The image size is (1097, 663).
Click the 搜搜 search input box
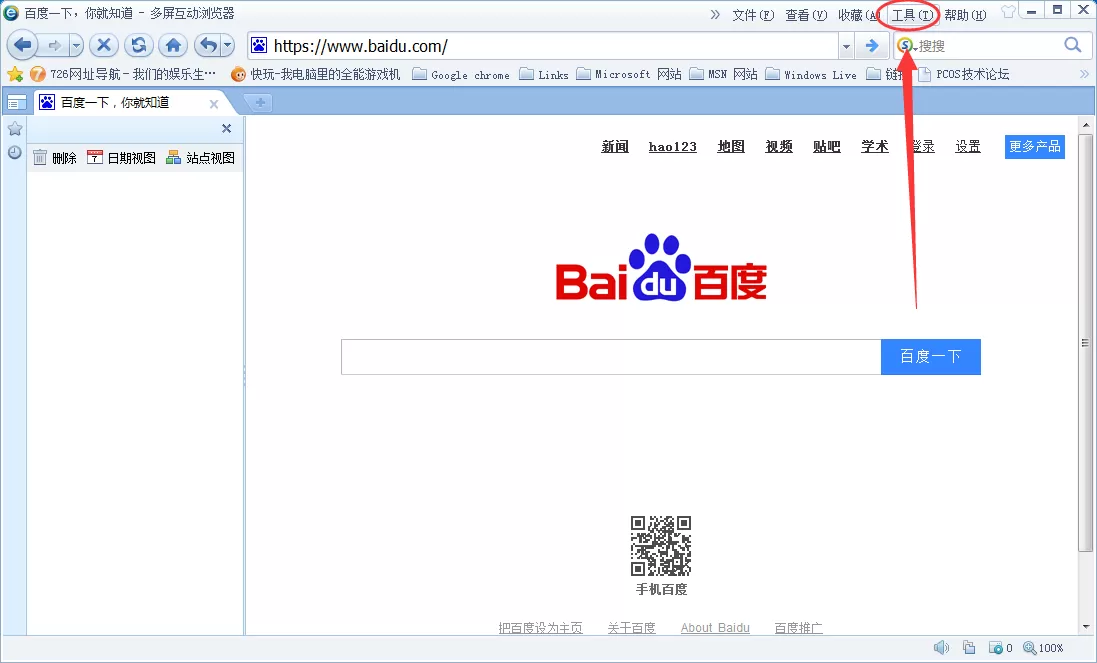[989, 46]
